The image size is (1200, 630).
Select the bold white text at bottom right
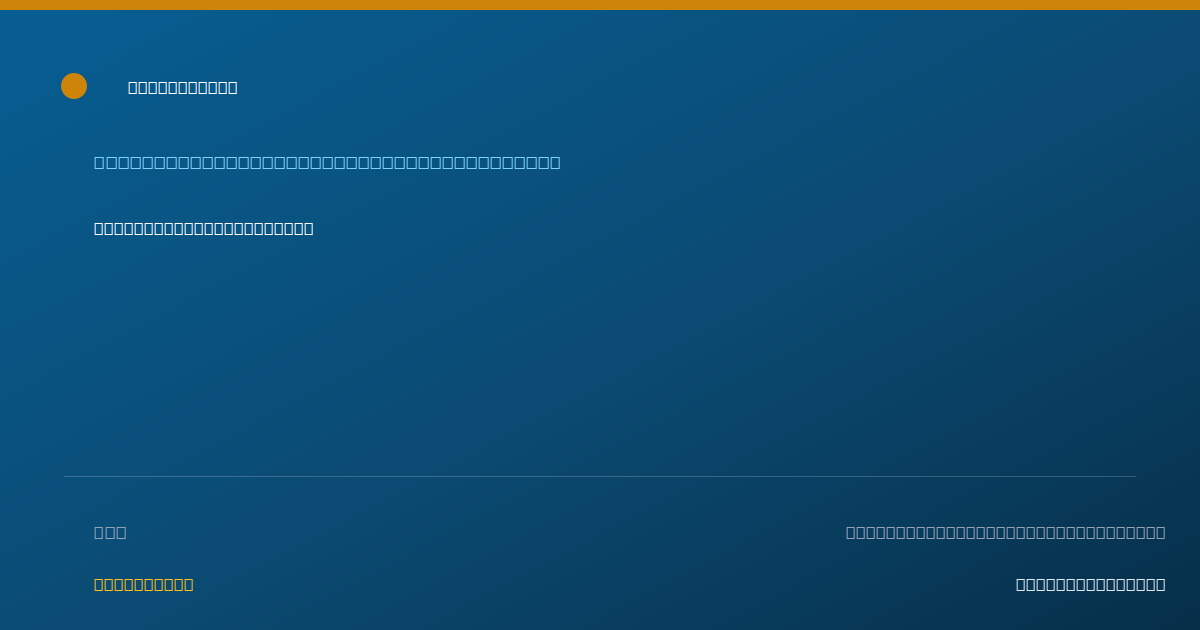pos(1090,584)
